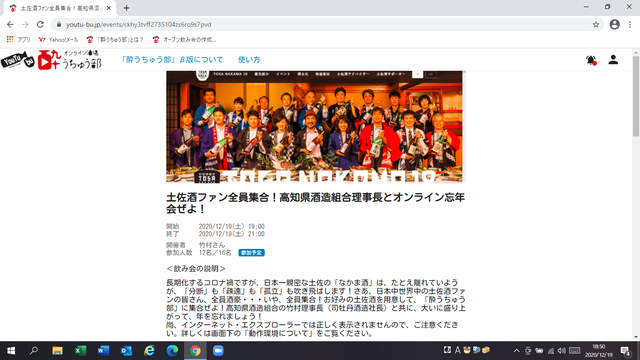Bookmark this page with the star icon
640x360 pixels.
596,24
